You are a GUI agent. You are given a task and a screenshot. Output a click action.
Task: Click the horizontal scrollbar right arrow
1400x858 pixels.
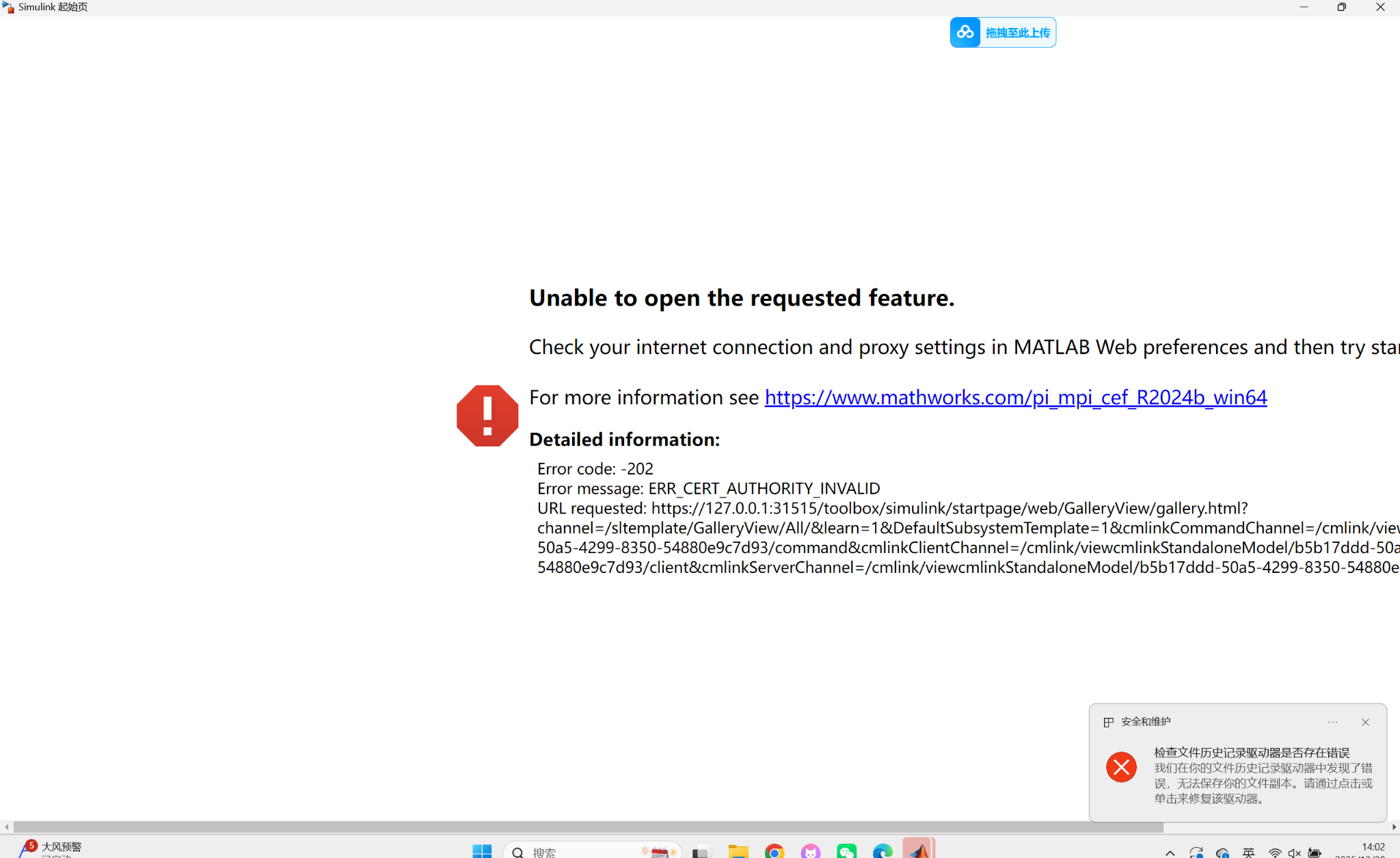[1394, 827]
